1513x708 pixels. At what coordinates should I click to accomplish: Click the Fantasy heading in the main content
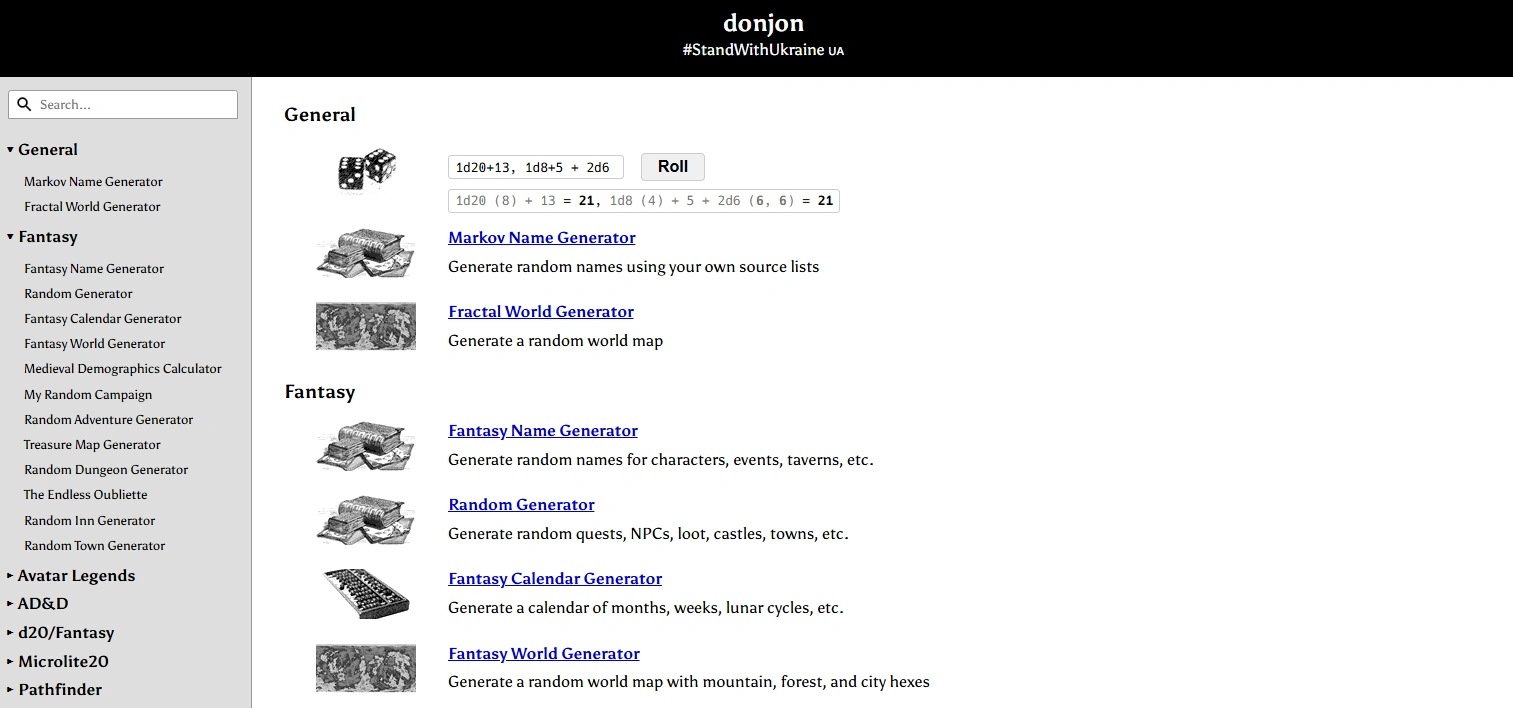[x=320, y=392]
